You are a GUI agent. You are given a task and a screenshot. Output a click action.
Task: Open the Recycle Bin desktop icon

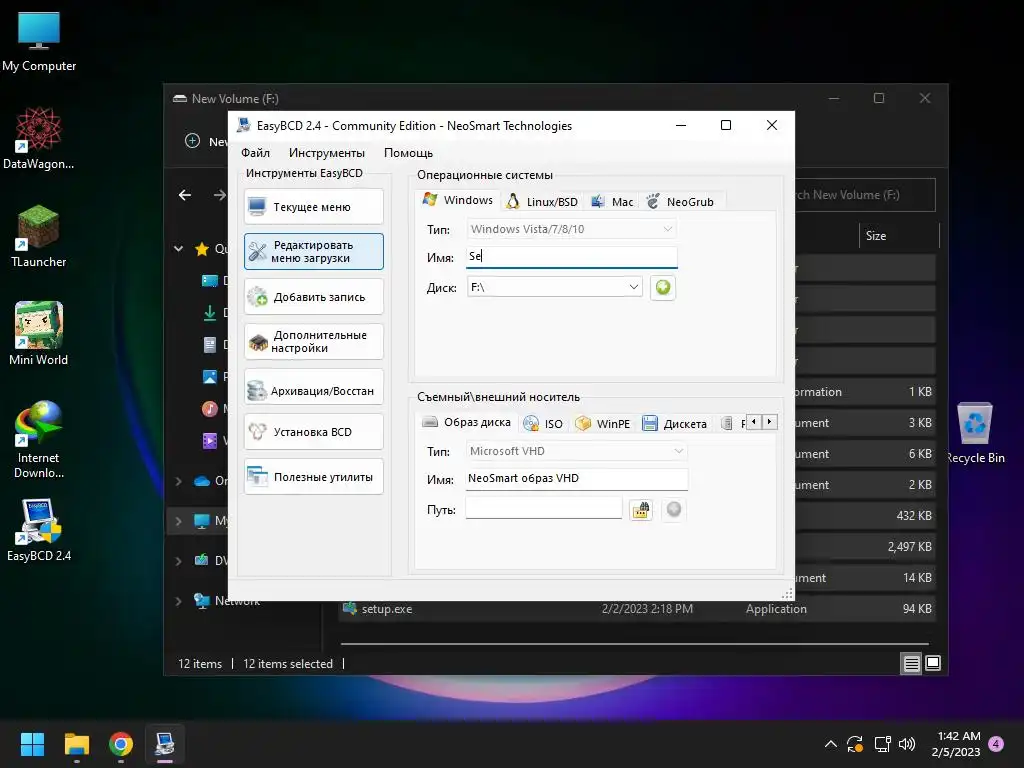click(x=975, y=432)
